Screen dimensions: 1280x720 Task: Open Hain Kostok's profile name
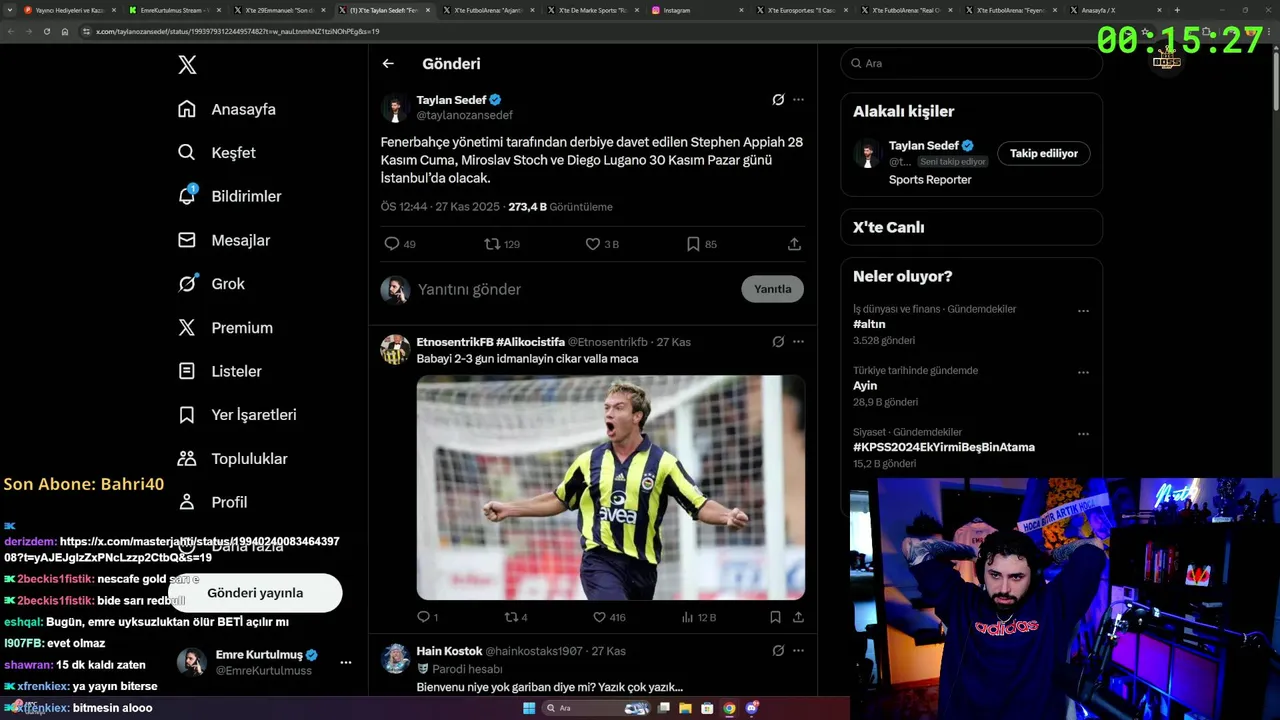click(449, 651)
